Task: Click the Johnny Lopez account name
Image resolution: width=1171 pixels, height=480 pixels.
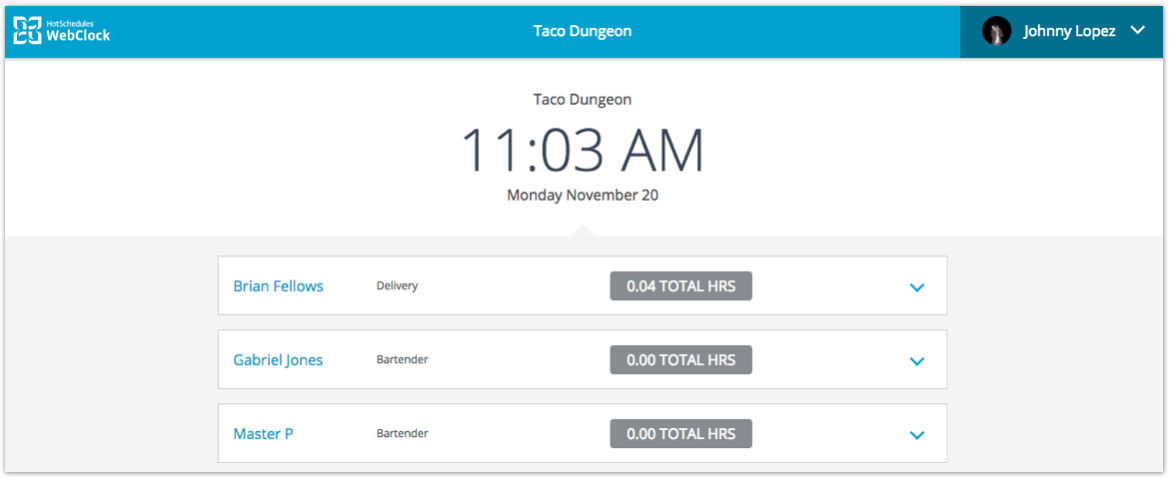Action: click(1069, 31)
